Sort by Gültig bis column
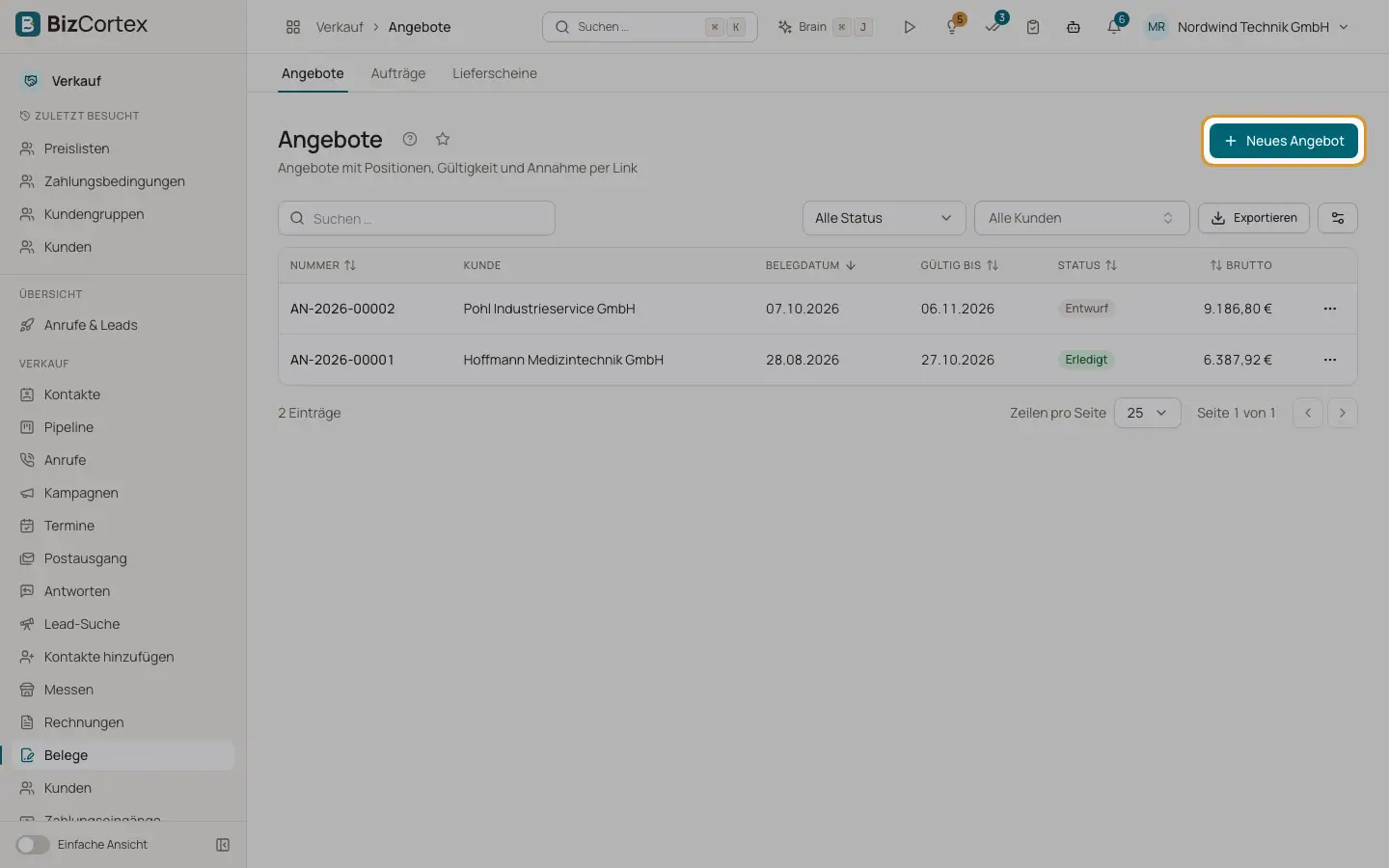Viewport: 1389px width, 868px height. pyautogui.click(x=959, y=265)
